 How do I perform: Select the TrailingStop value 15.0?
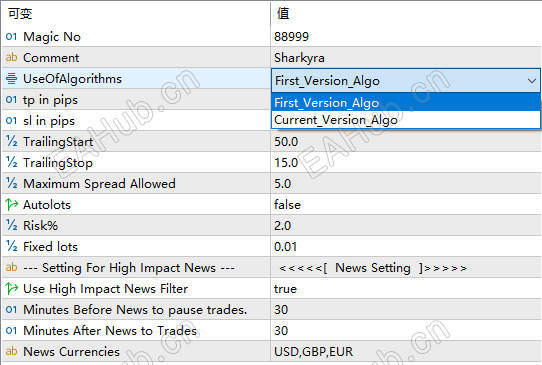(x=286, y=163)
